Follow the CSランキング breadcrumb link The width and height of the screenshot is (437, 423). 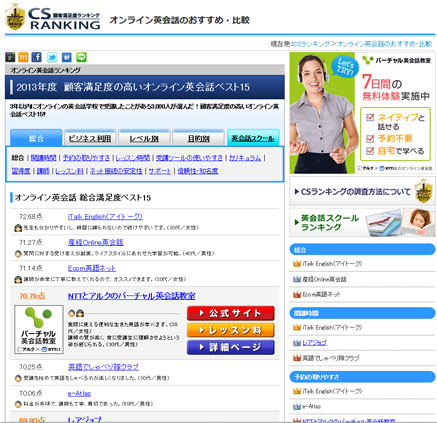point(311,44)
